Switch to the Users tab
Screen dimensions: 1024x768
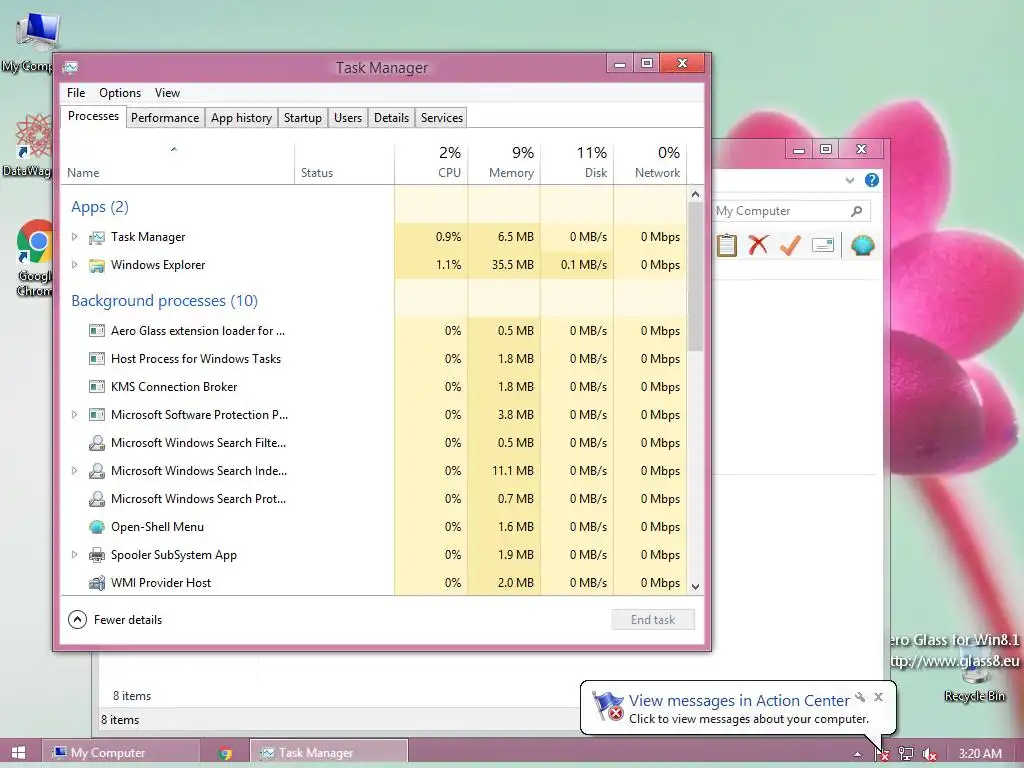click(347, 118)
